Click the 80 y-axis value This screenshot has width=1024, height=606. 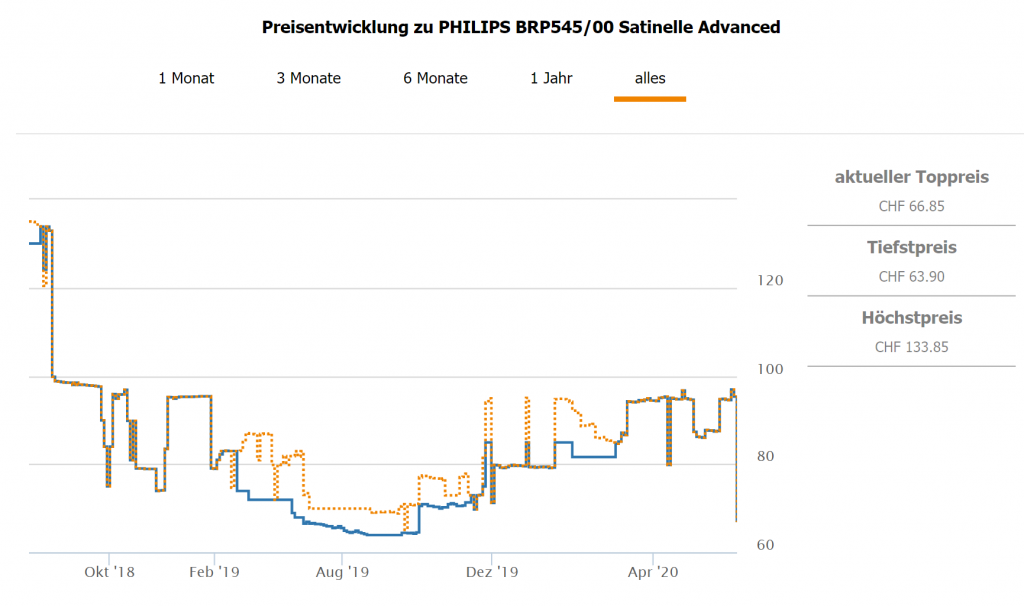tap(765, 456)
